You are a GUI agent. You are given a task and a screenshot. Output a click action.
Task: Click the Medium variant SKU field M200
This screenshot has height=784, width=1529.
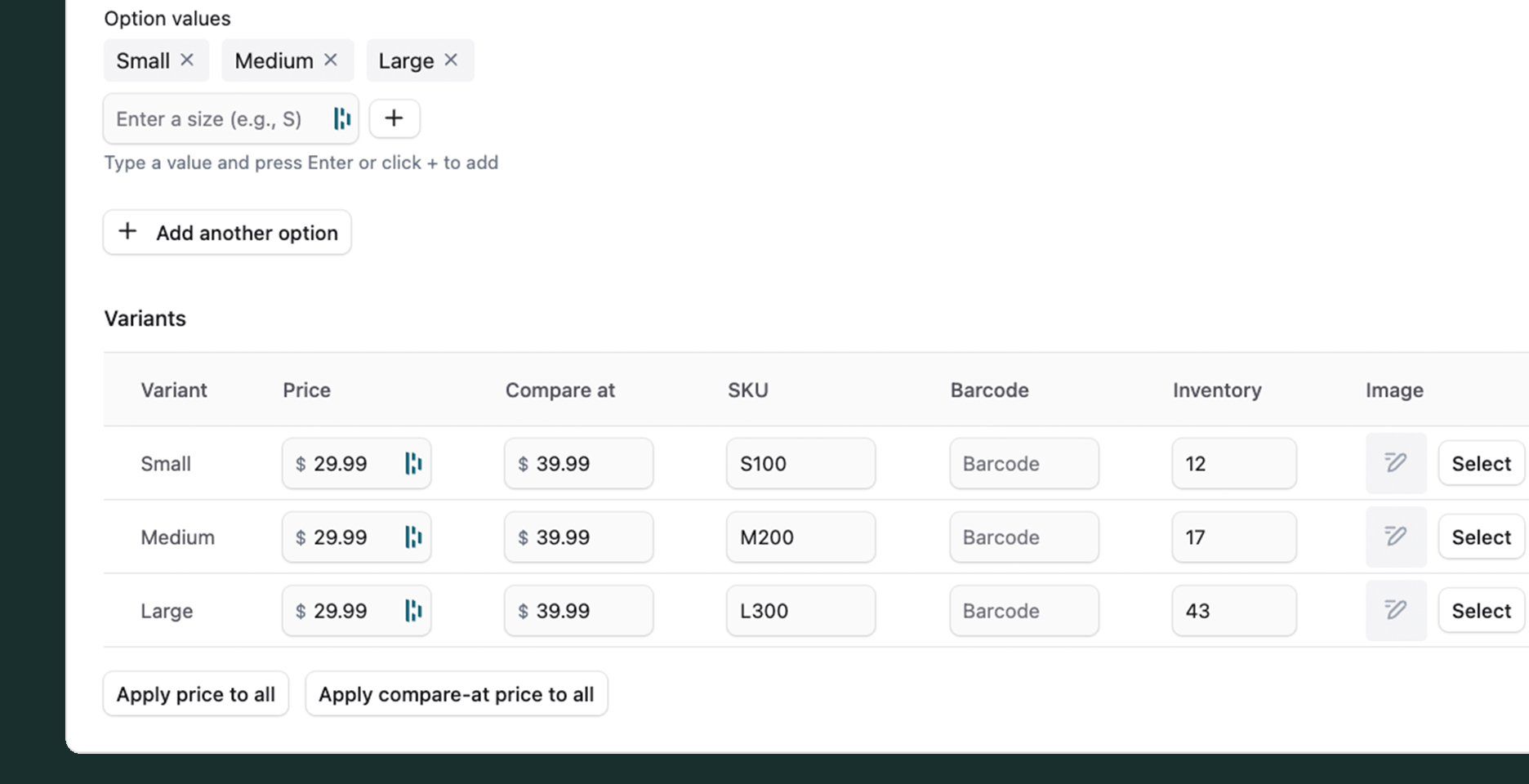[800, 537]
